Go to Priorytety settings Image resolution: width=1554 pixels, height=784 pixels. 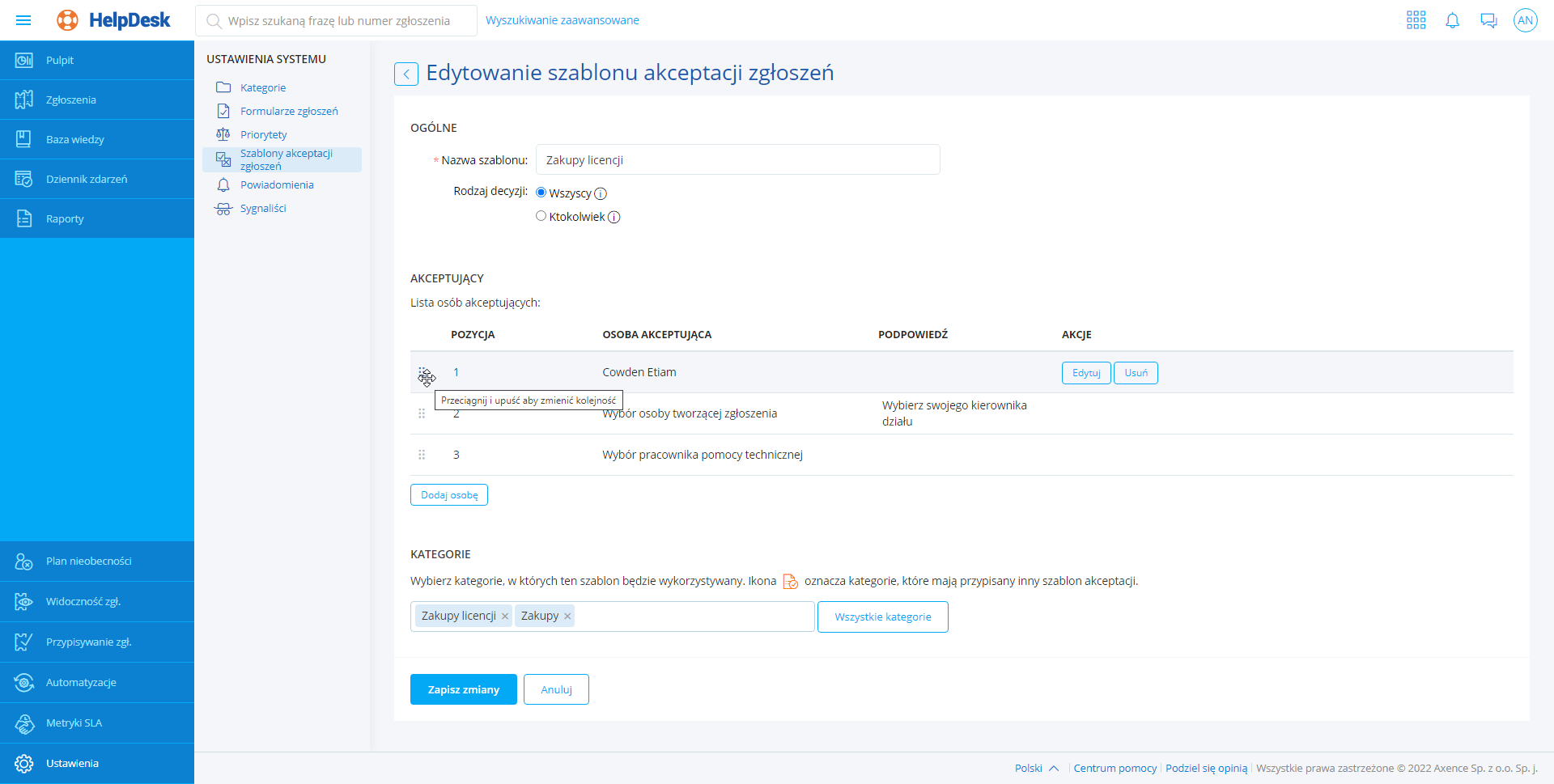tap(263, 134)
